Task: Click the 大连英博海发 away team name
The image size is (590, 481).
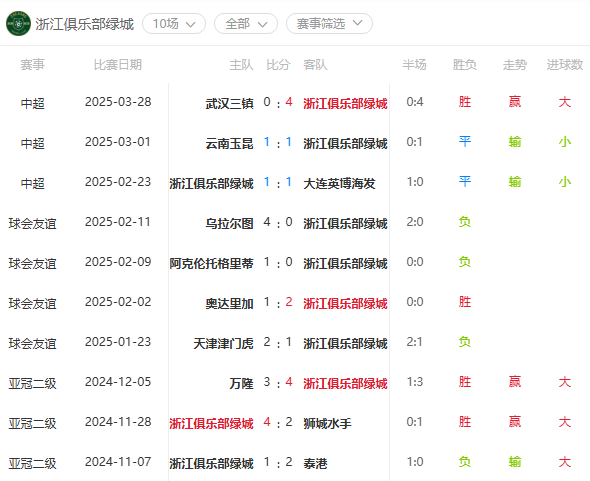Action: (x=339, y=183)
